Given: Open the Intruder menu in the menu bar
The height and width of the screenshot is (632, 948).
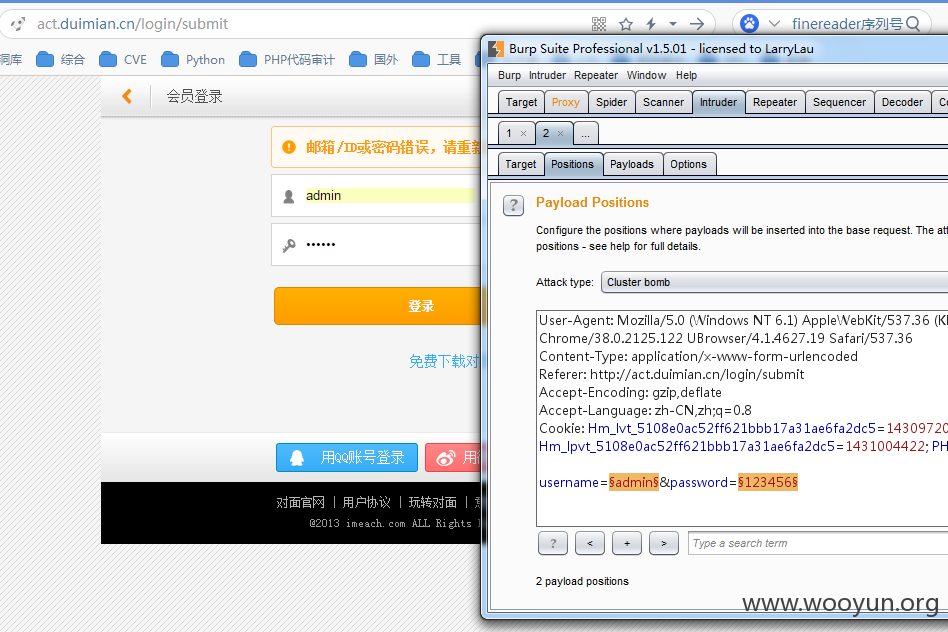Looking at the screenshot, I should 547,76.
